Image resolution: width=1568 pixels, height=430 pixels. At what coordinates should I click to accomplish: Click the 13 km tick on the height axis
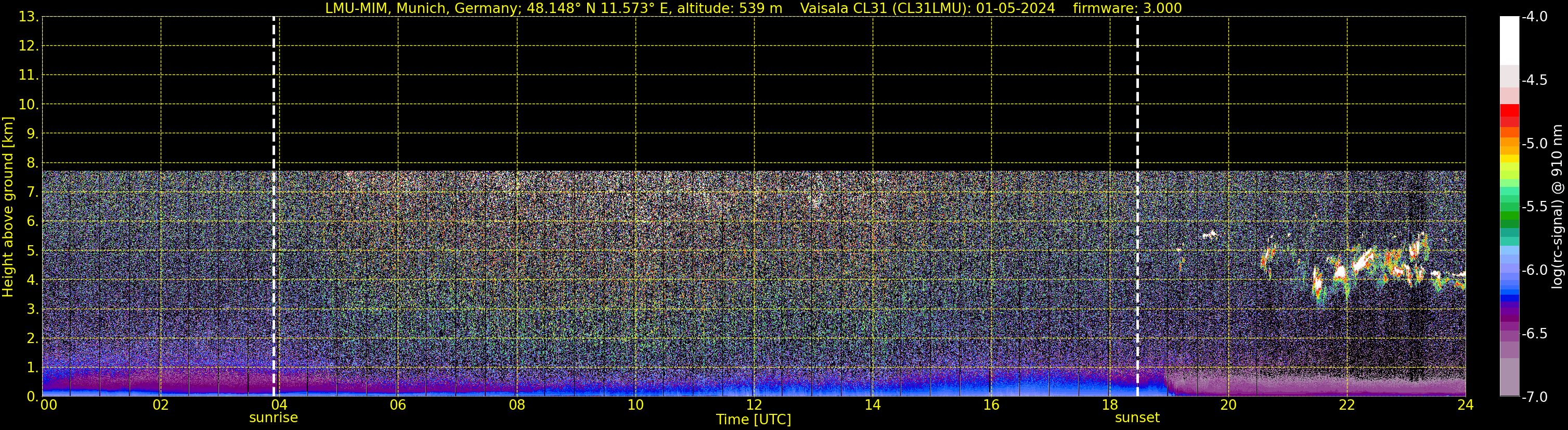(x=28, y=17)
